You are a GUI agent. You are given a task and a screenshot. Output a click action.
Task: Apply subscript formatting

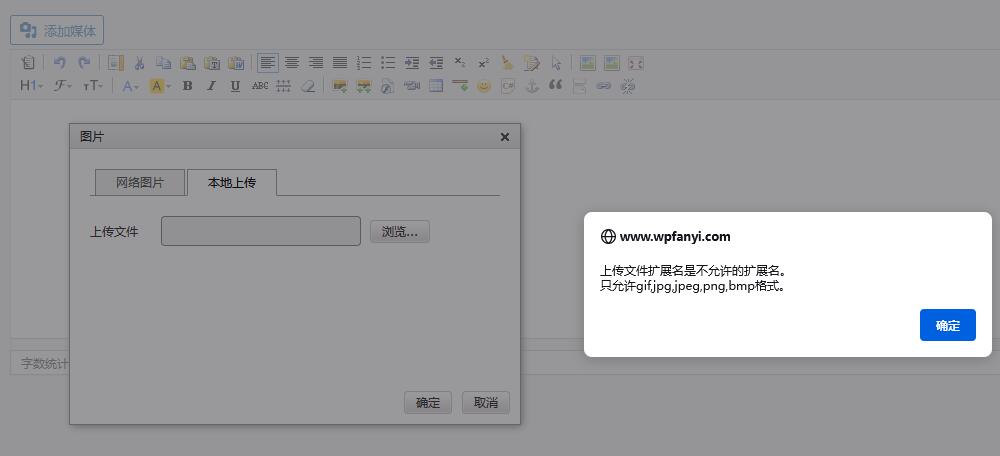click(x=459, y=63)
